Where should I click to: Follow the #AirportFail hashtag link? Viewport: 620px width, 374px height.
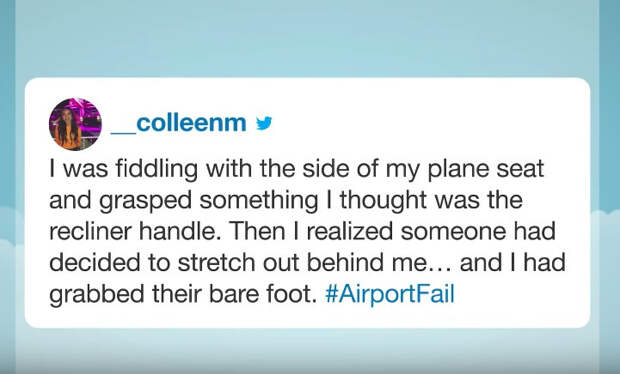tap(390, 294)
